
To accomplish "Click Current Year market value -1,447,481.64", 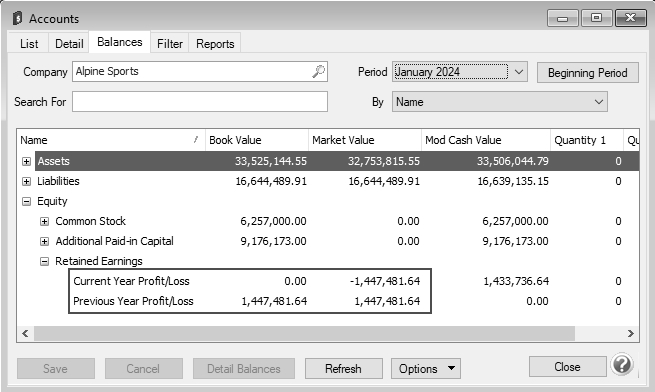I will click(x=385, y=281).
